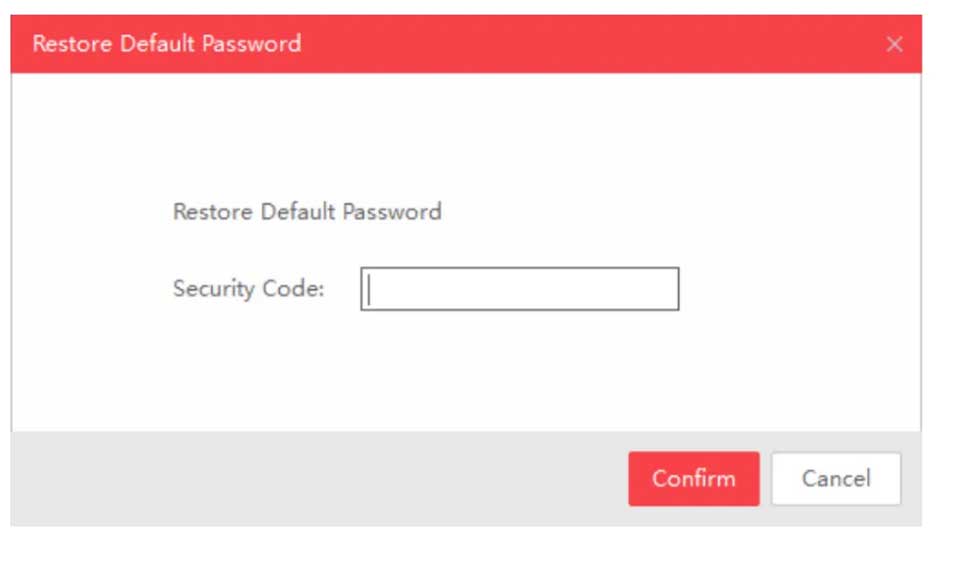Click the white button next to Confirm
960x564 pixels.
tap(836, 478)
